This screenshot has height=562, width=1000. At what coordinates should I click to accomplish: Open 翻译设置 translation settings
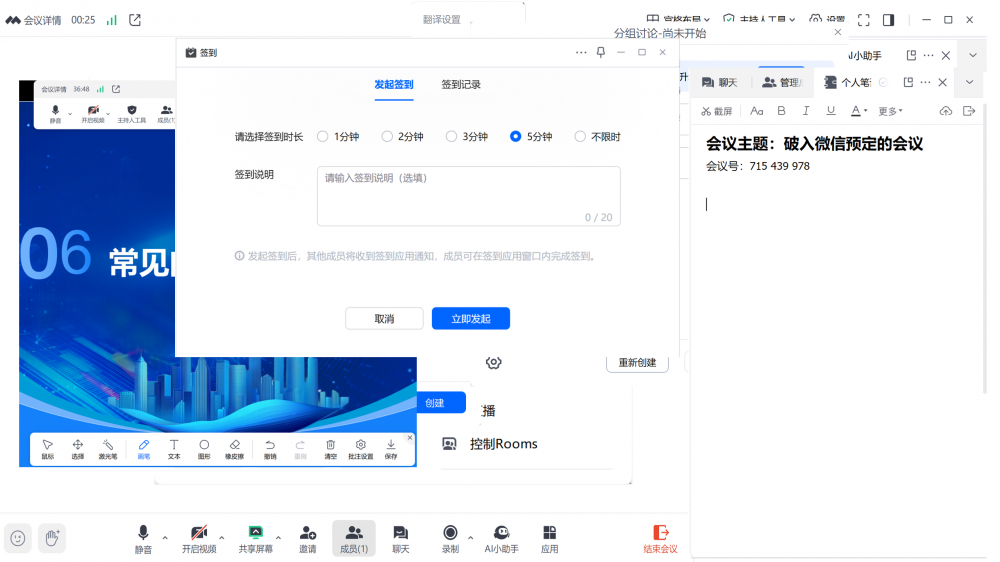point(441,20)
